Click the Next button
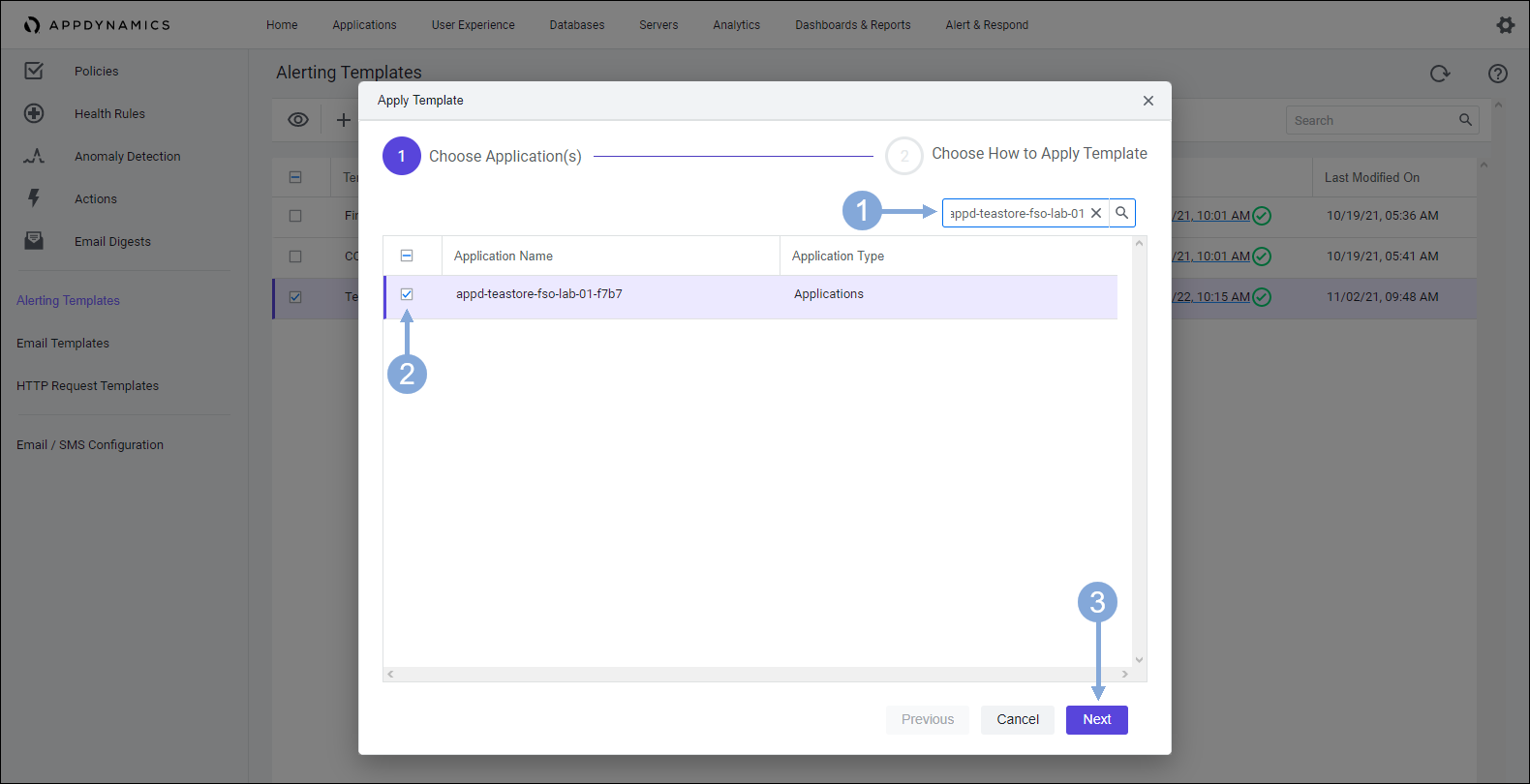This screenshot has width=1530, height=784. pos(1097,719)
